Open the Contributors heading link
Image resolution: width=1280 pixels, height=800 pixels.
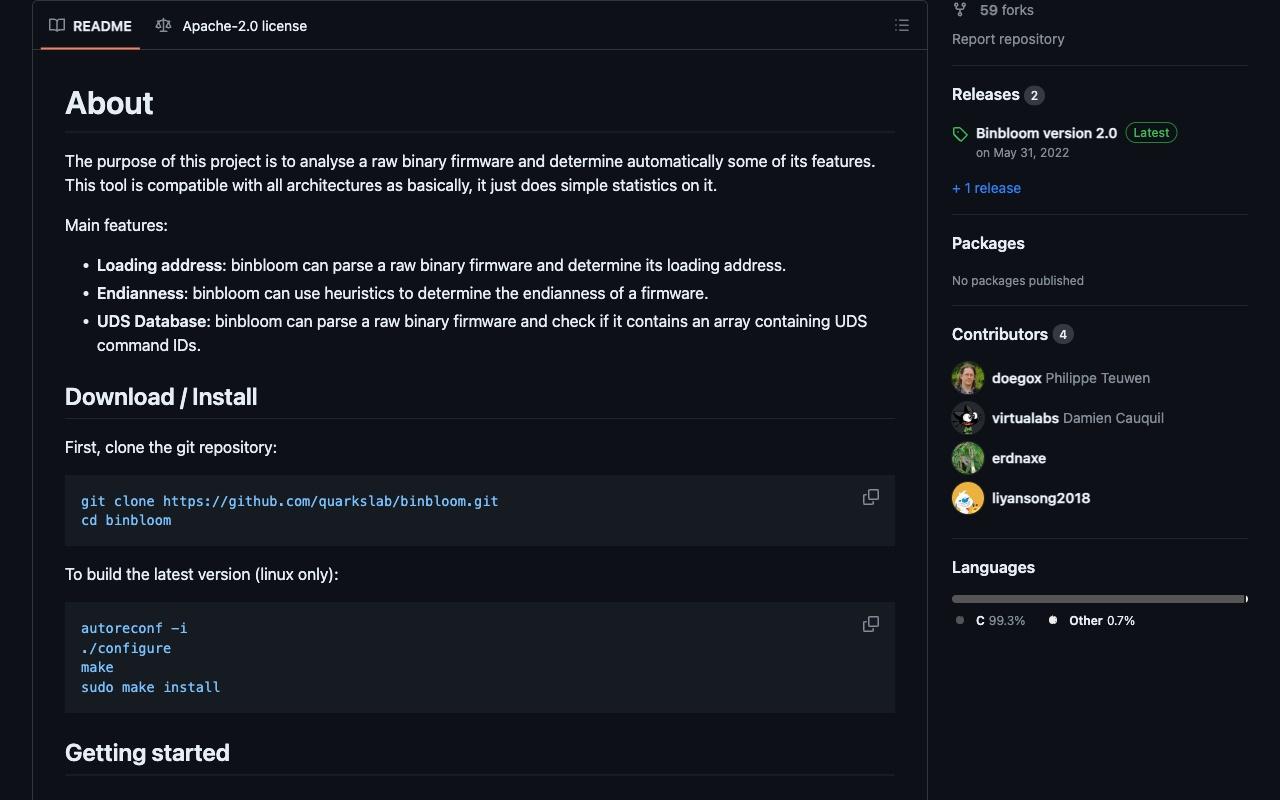click(x=999, y=334)
